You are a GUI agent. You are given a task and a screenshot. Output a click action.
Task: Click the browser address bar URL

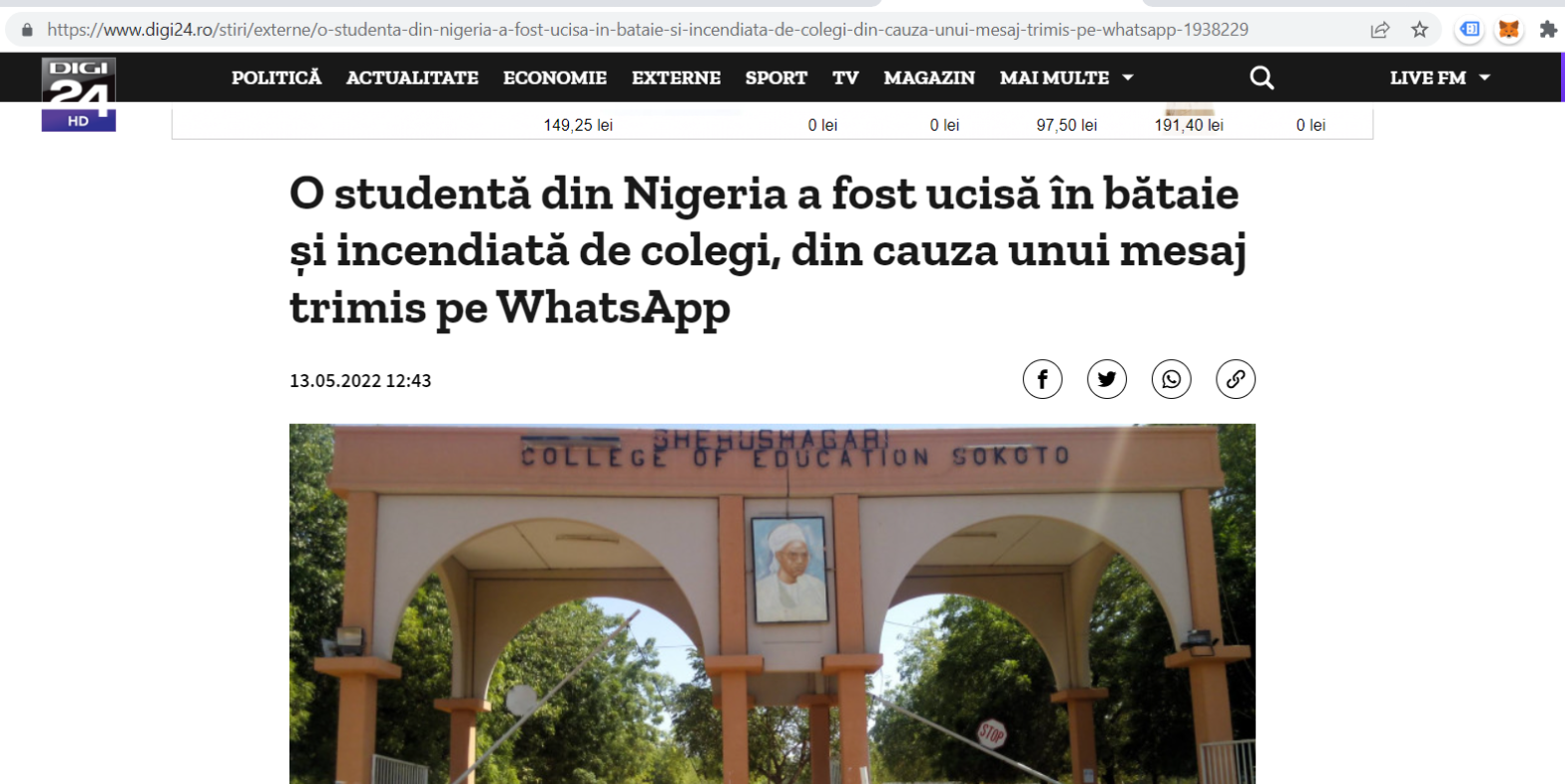pyautogui.click(x=647, y=30)
